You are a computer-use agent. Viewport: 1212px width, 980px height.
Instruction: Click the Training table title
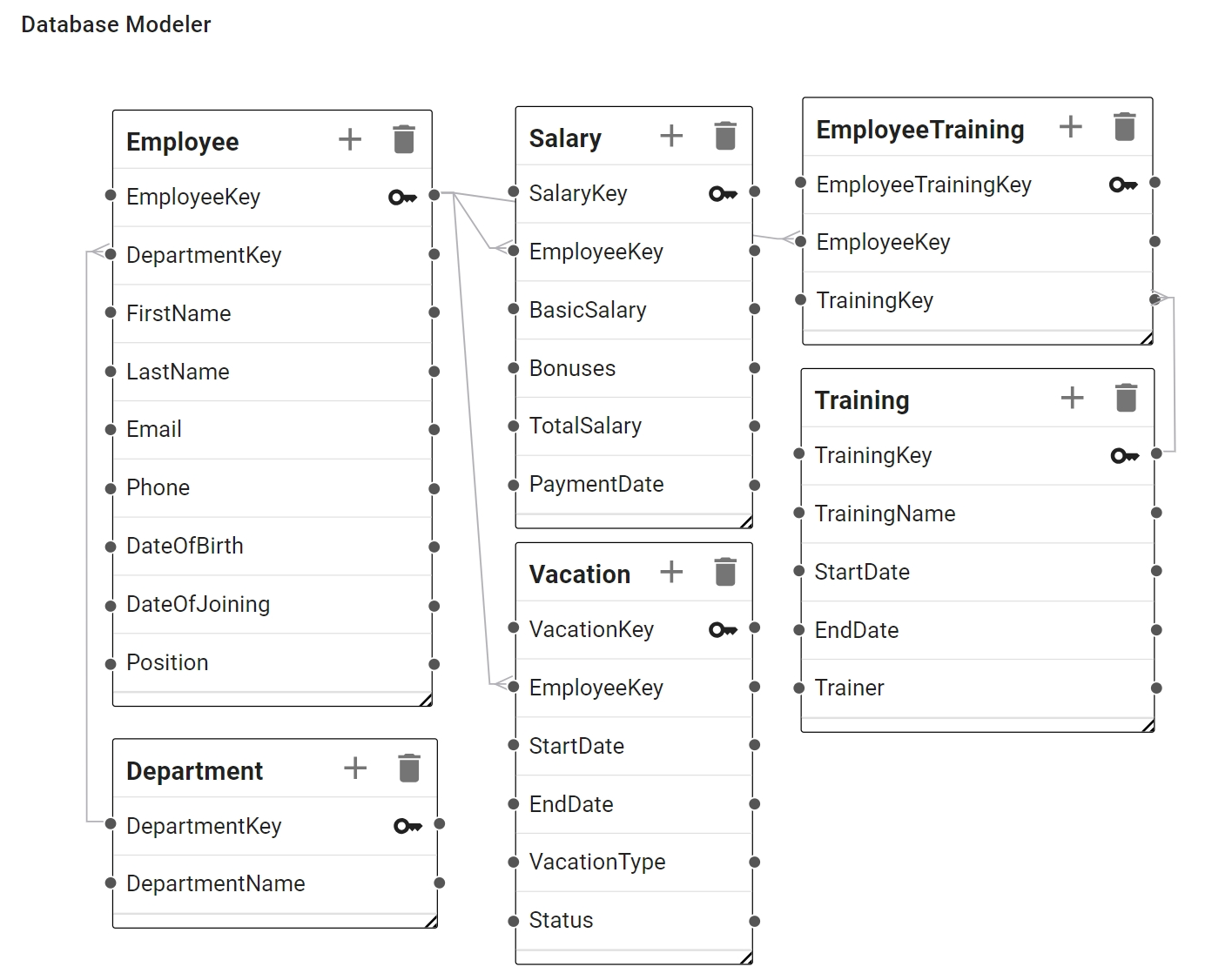click(862, 400)
